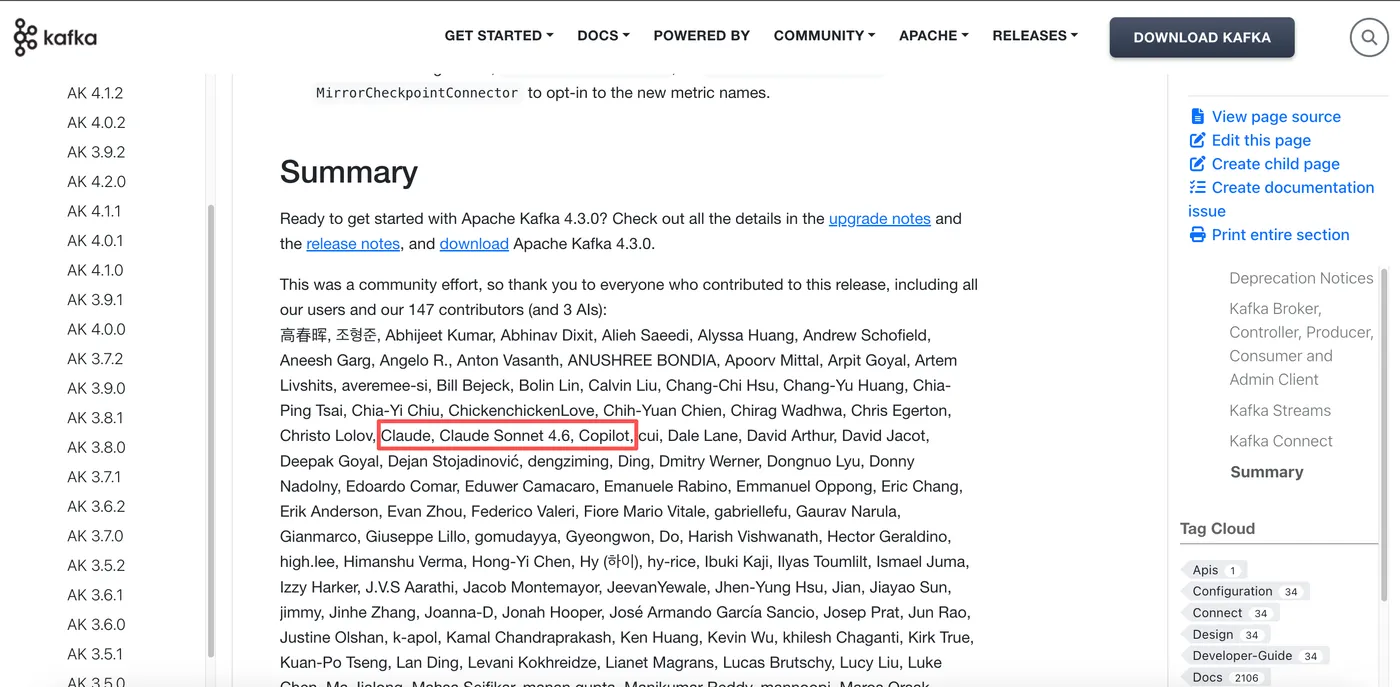1400x687 pixels.
Task: Select the View page source file icon
Action: tap(1197, 117)
